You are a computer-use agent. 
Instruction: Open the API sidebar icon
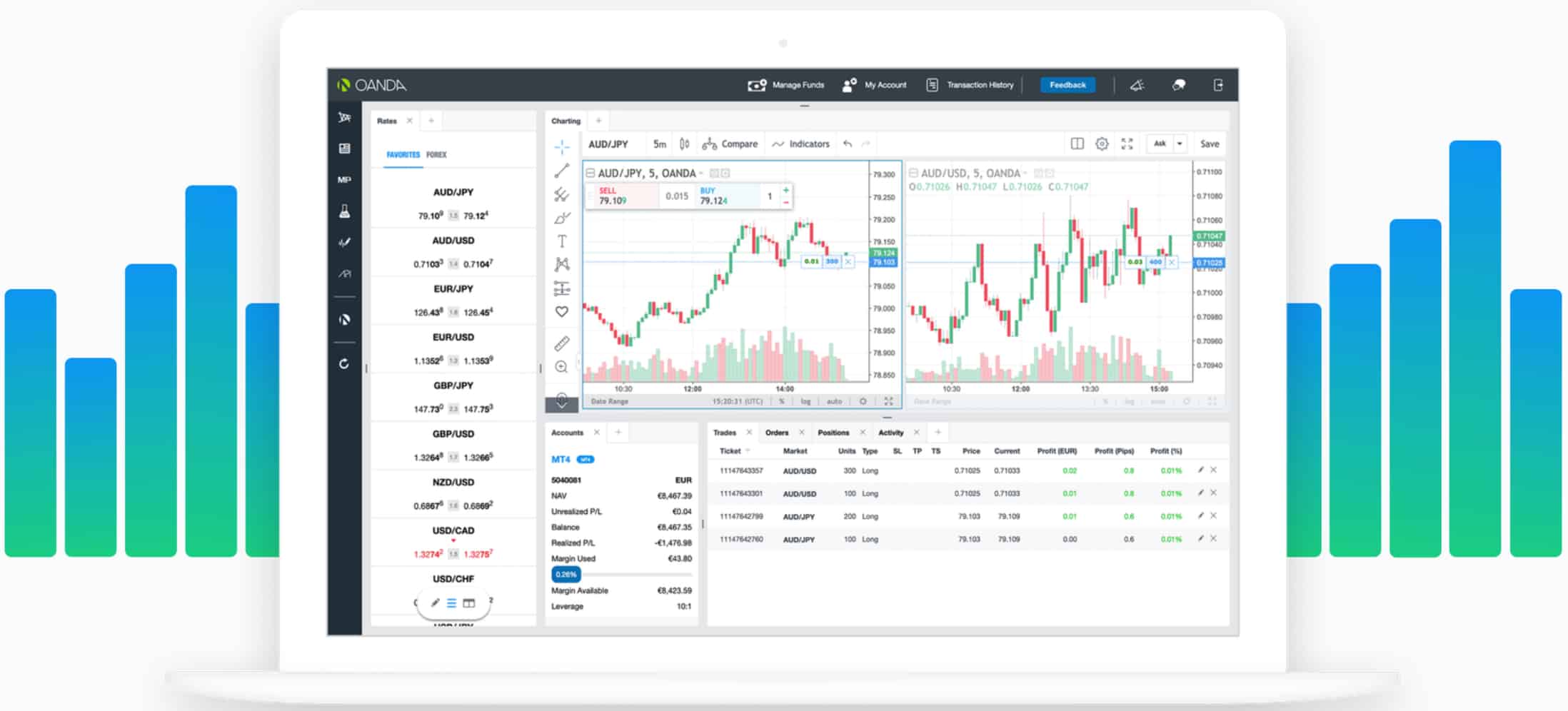pos(344,274)
